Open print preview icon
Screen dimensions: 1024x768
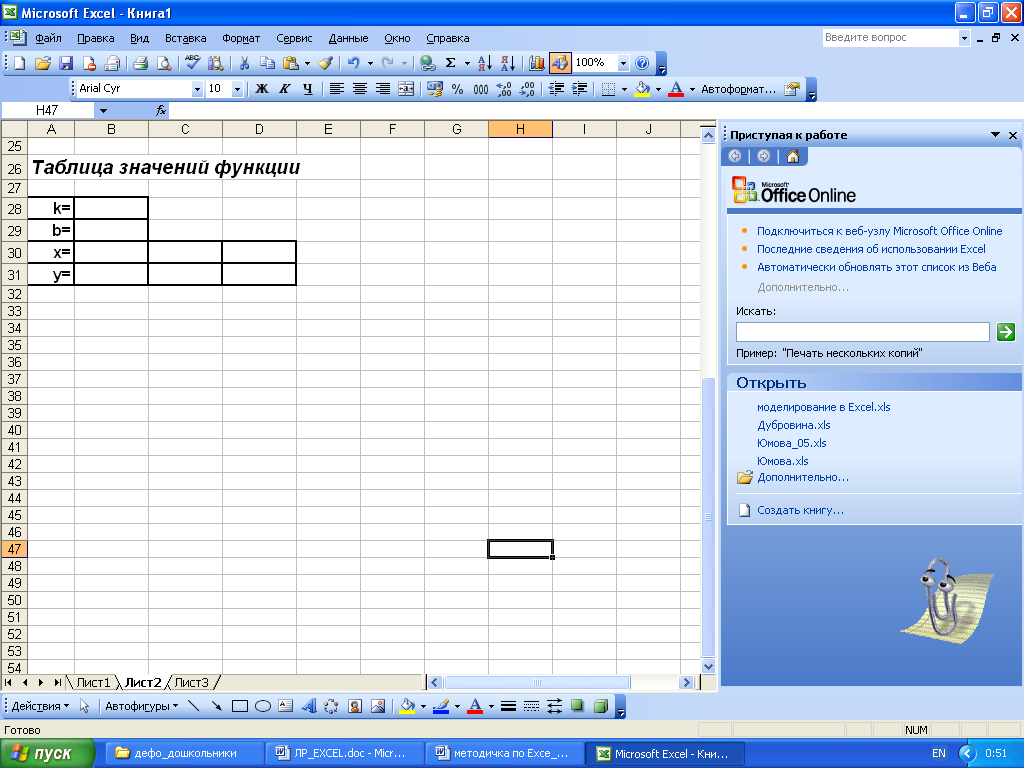point(164,63)
